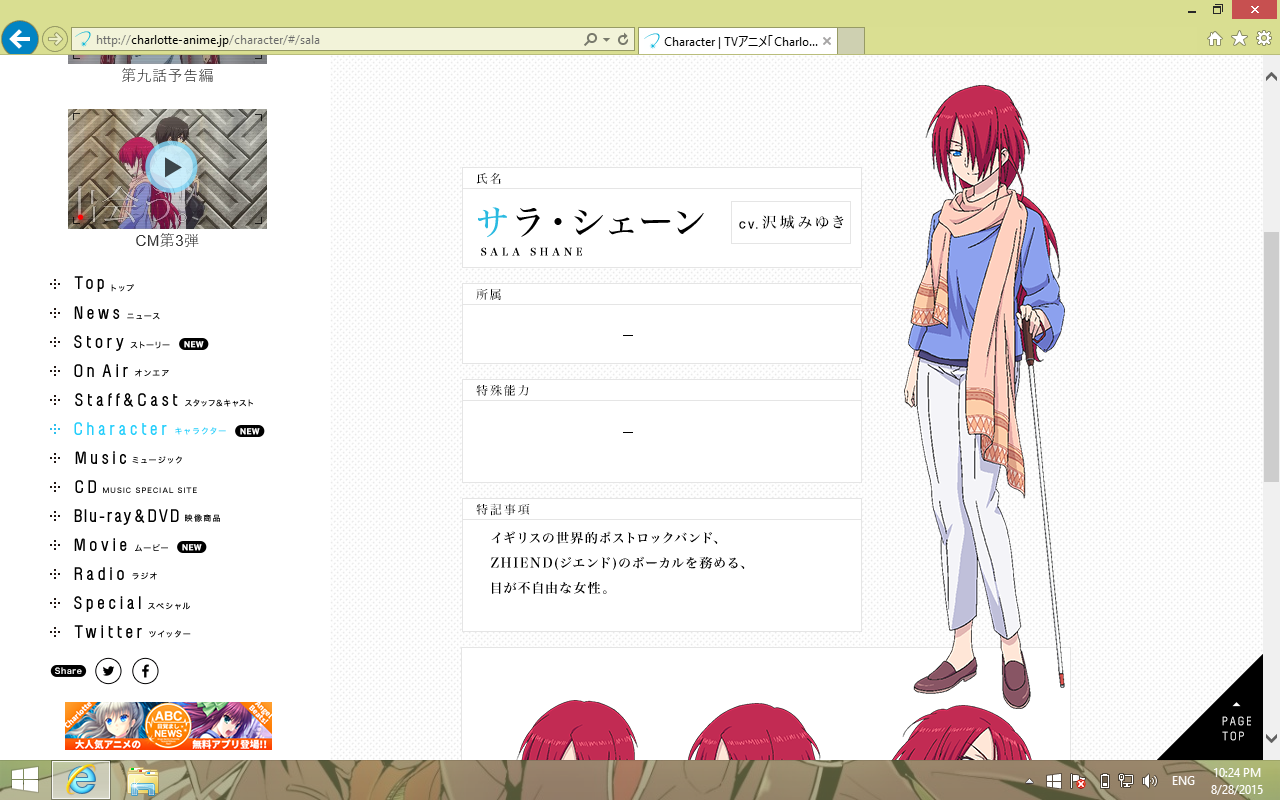Open the Radio menu link
Screen dimensions: 1280x800
pos(116,575)
